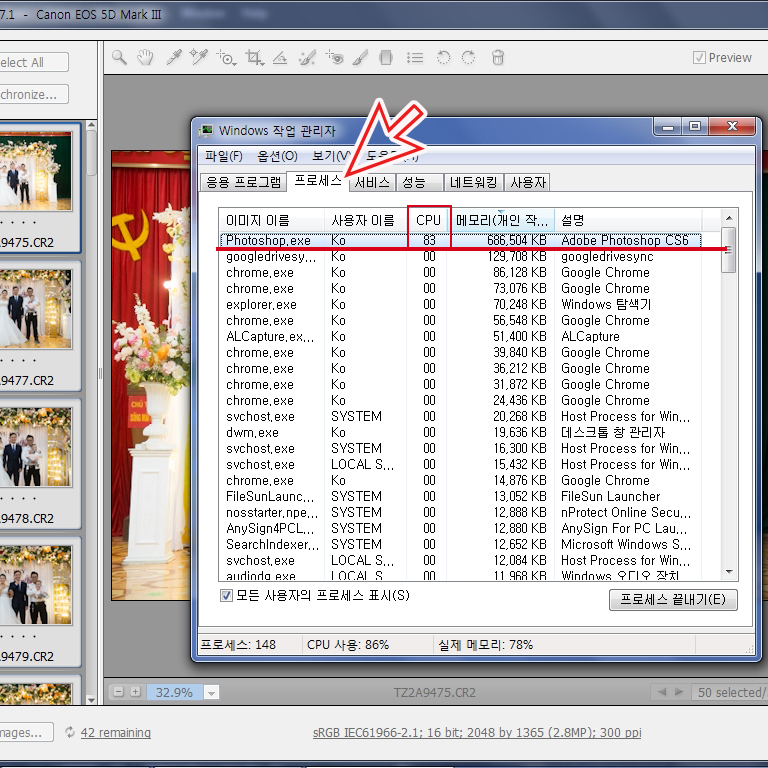Toggle 모든 사용자의 프로세스 표시 checkbox

[x=226, y=596]
